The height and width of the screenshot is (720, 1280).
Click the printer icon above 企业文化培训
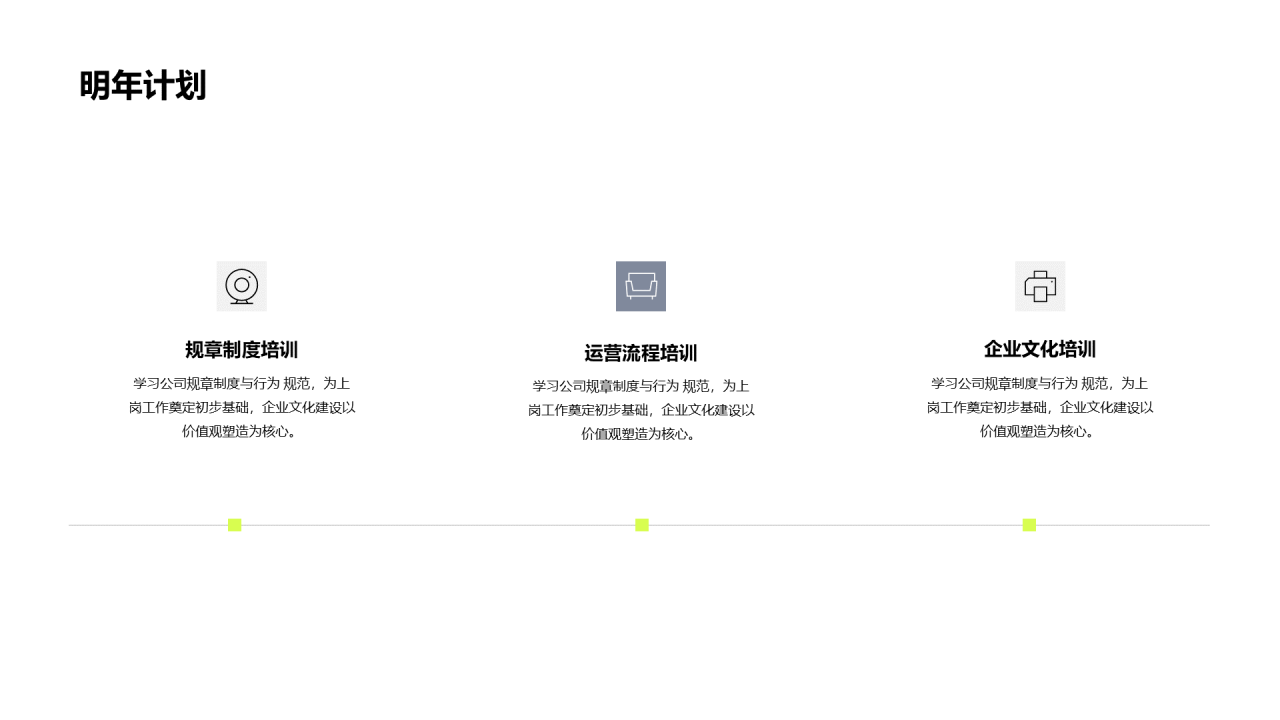[x=1040, y=286]
